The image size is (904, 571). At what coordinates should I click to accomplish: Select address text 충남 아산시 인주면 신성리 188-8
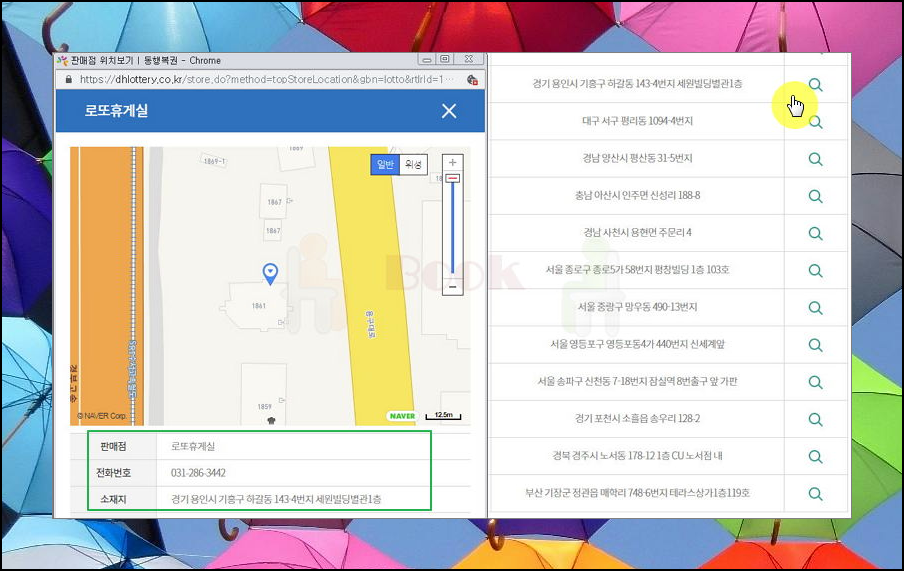[x=637, y=195]
